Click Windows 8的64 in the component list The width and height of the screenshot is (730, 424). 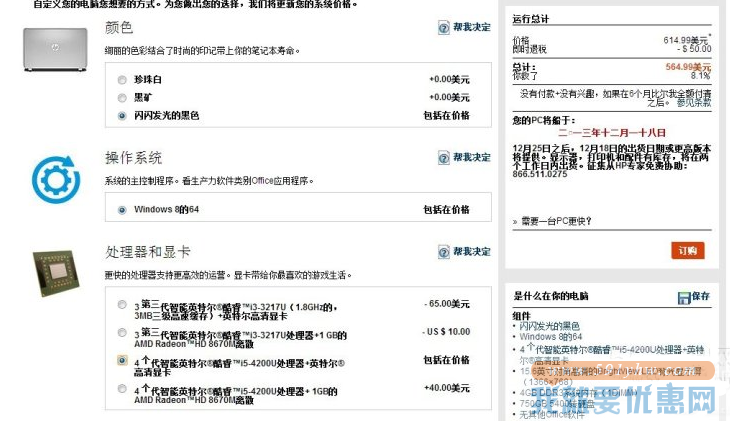(550, 337)
